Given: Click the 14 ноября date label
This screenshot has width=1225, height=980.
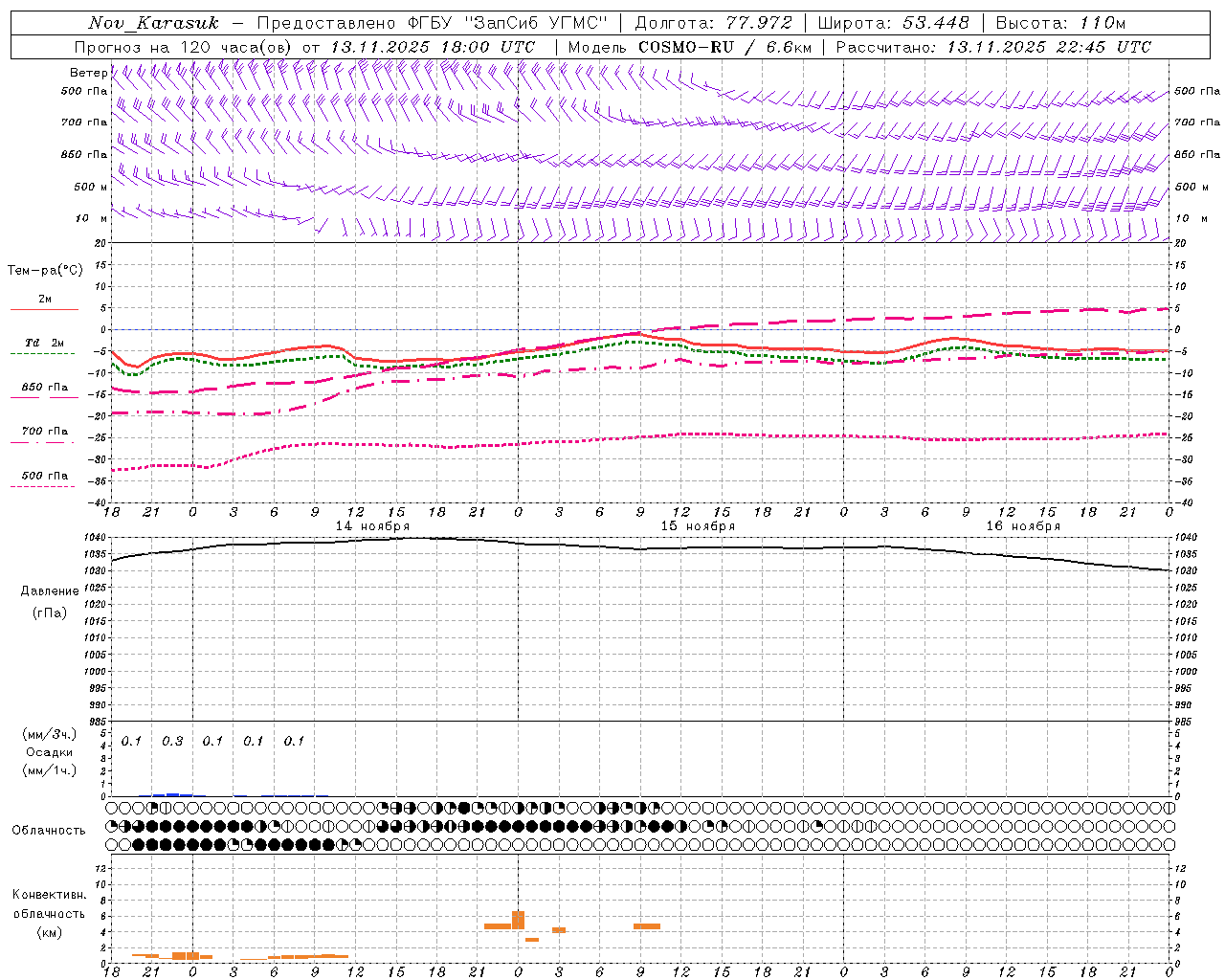Looking at the screenshot, I should coord(372,526).
